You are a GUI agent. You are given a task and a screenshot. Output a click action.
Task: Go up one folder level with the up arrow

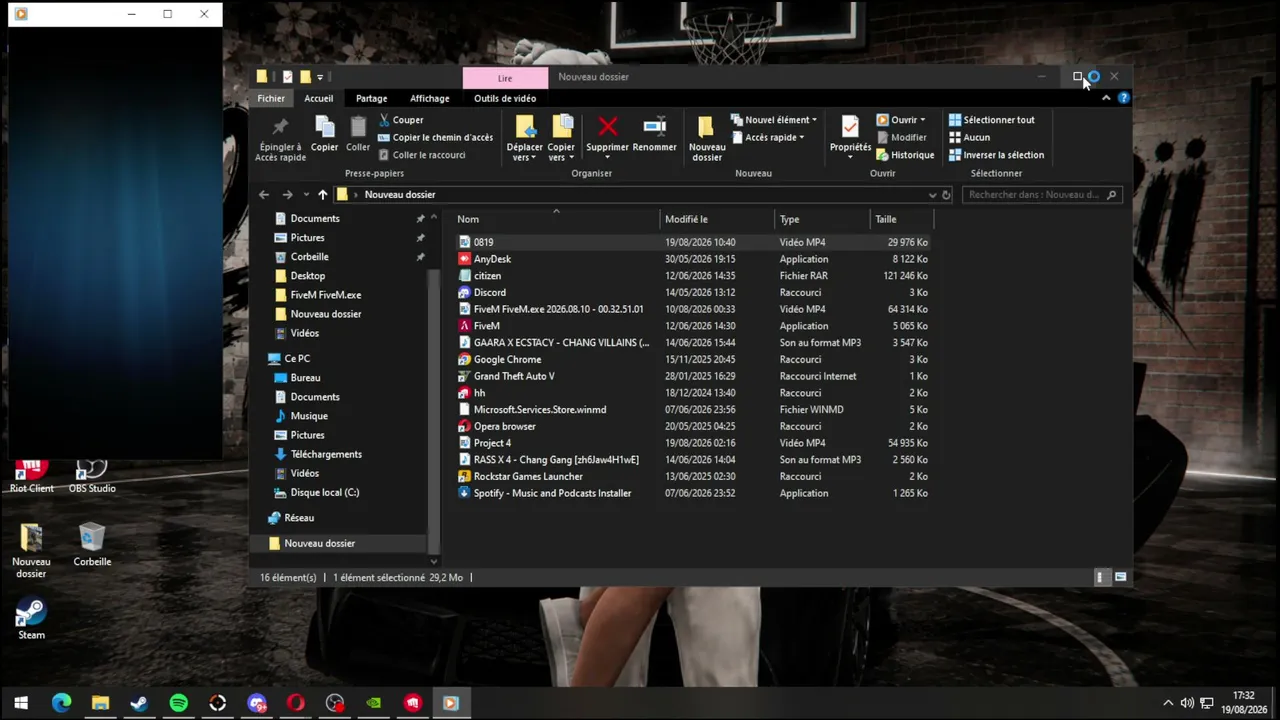point(322,195)
